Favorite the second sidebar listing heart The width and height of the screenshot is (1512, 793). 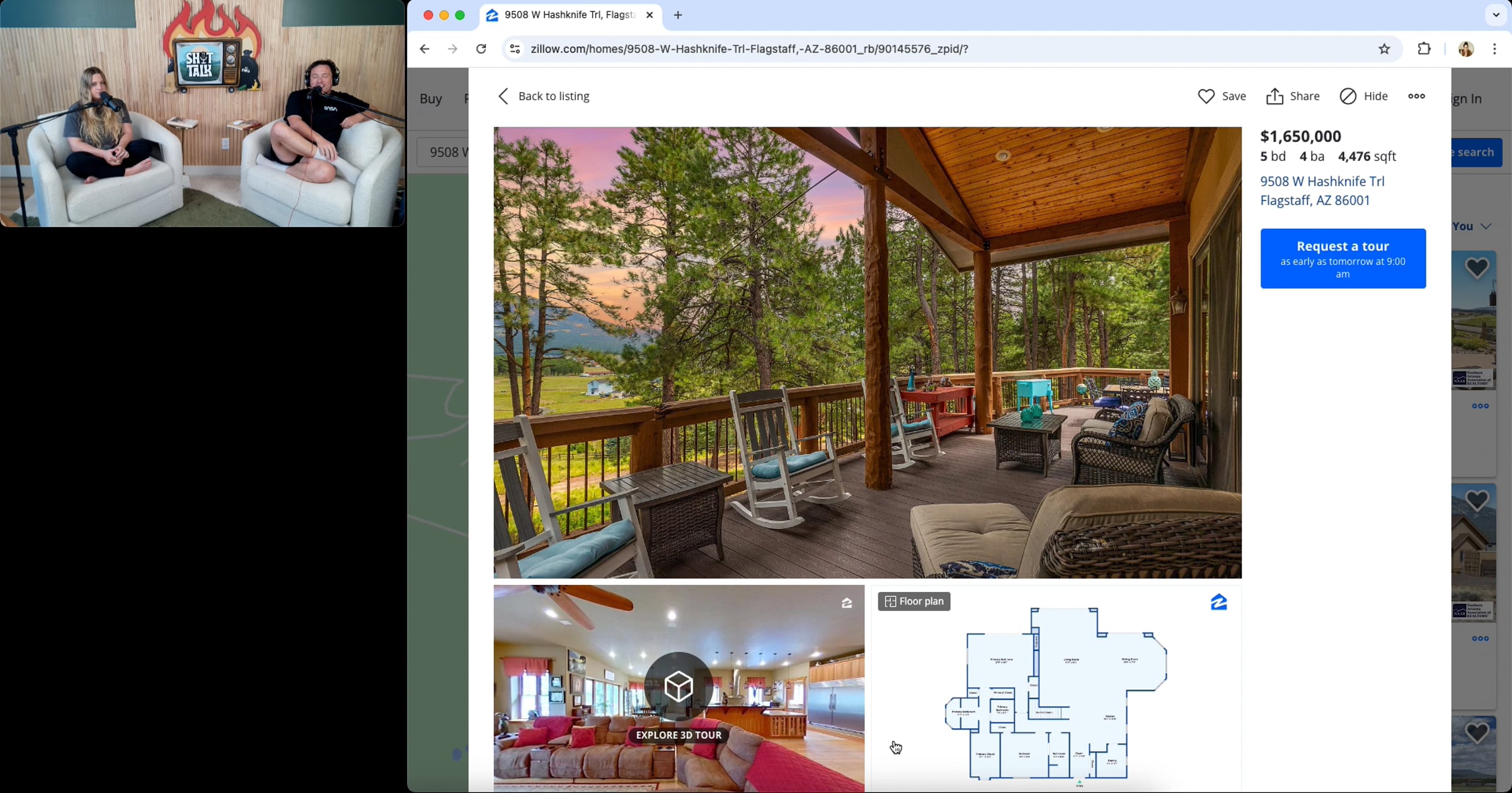1477,501
